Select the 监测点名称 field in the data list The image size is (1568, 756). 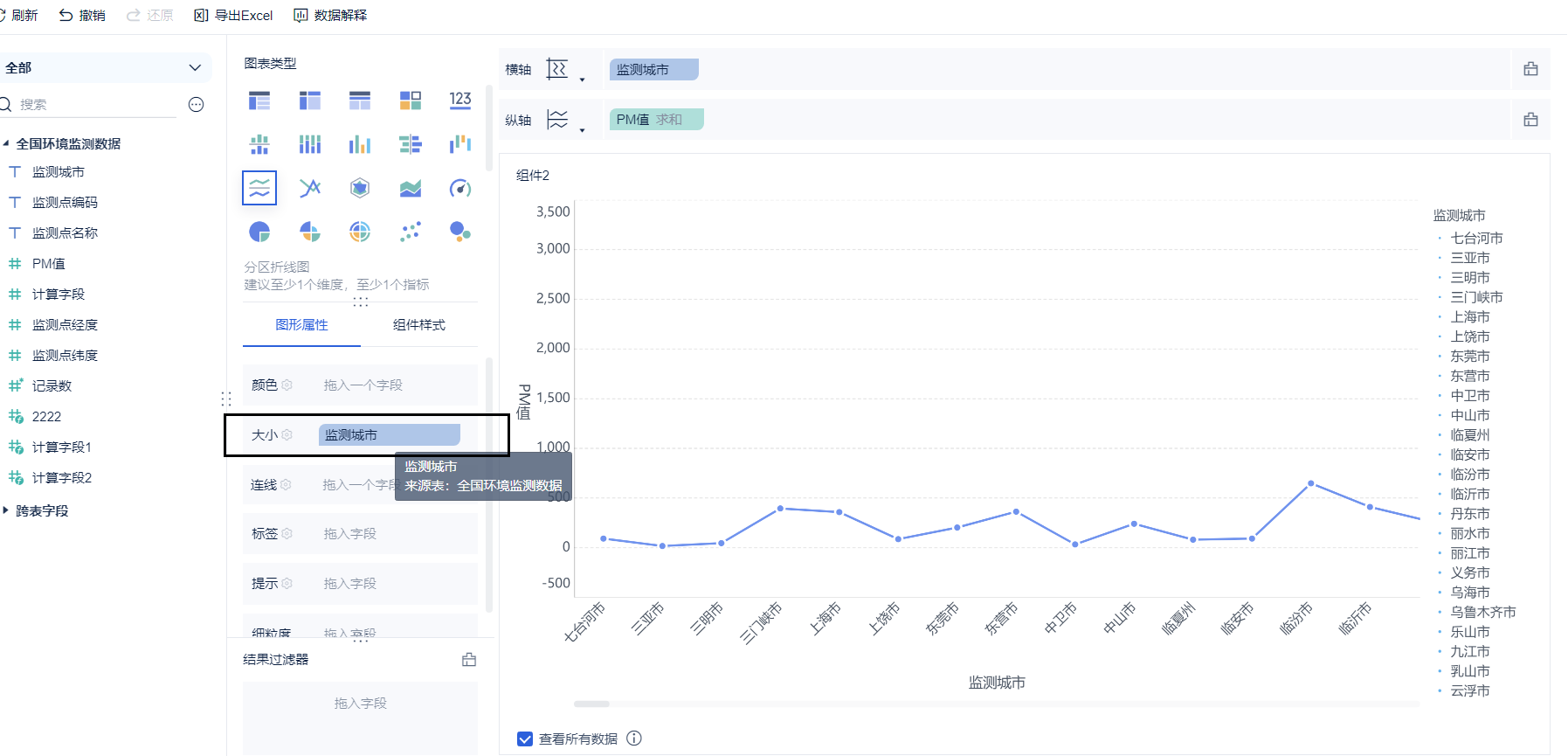(x=65, y=232)
